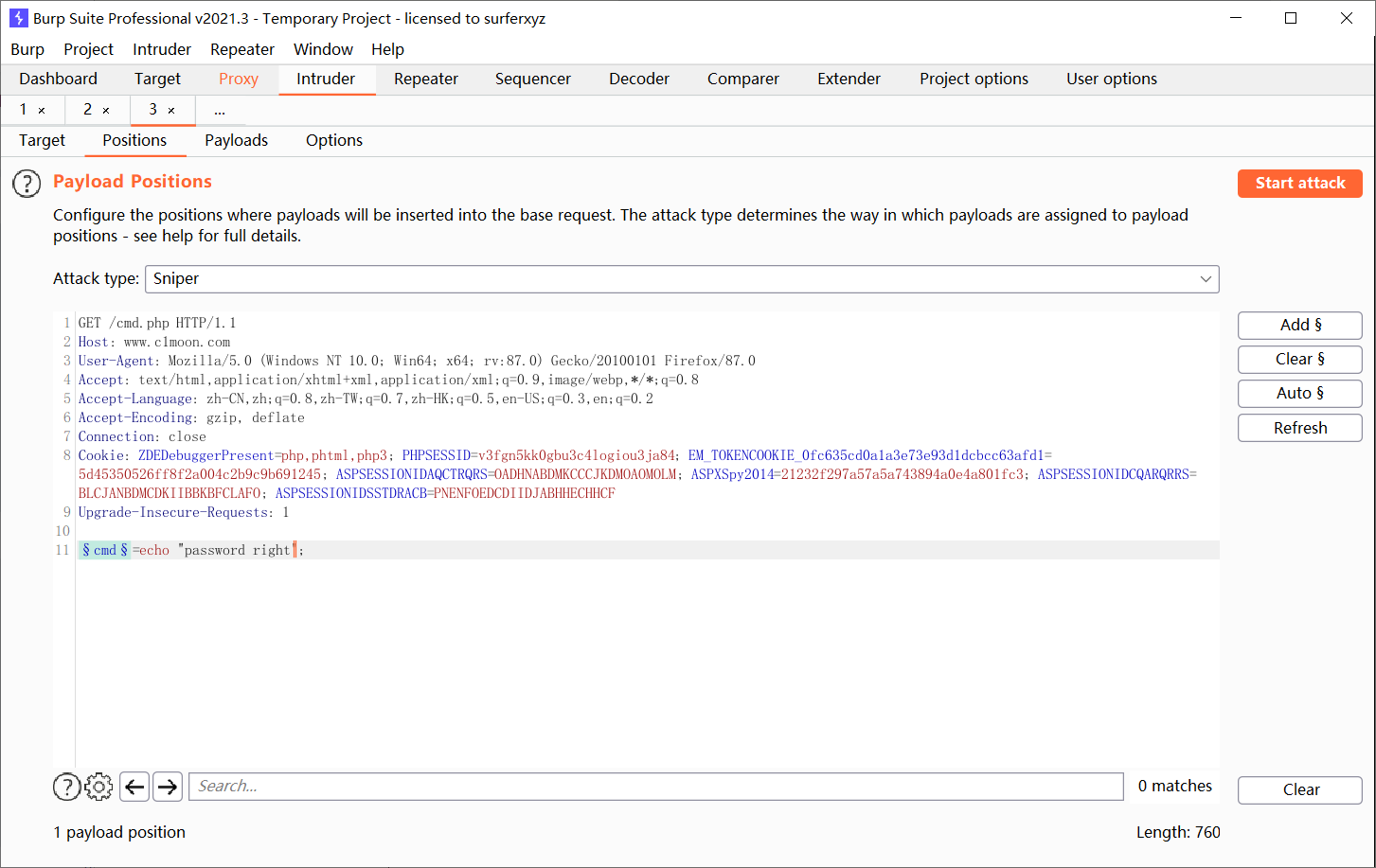Go to next search match arrow

168,787
